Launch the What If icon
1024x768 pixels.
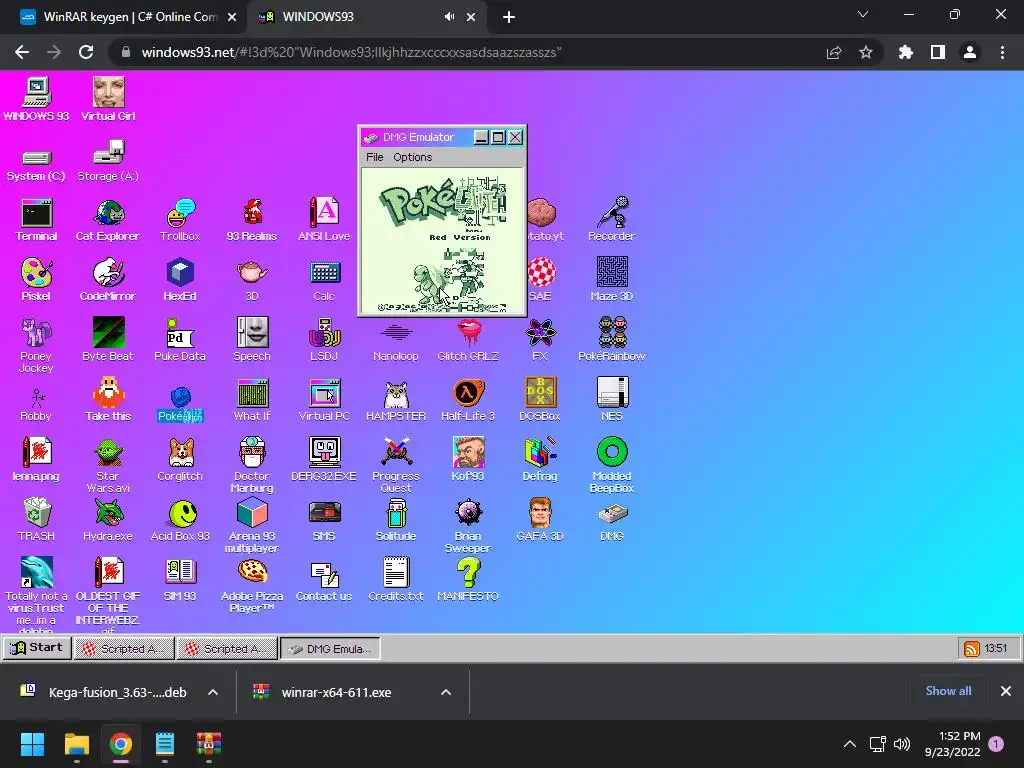(252, 400)
